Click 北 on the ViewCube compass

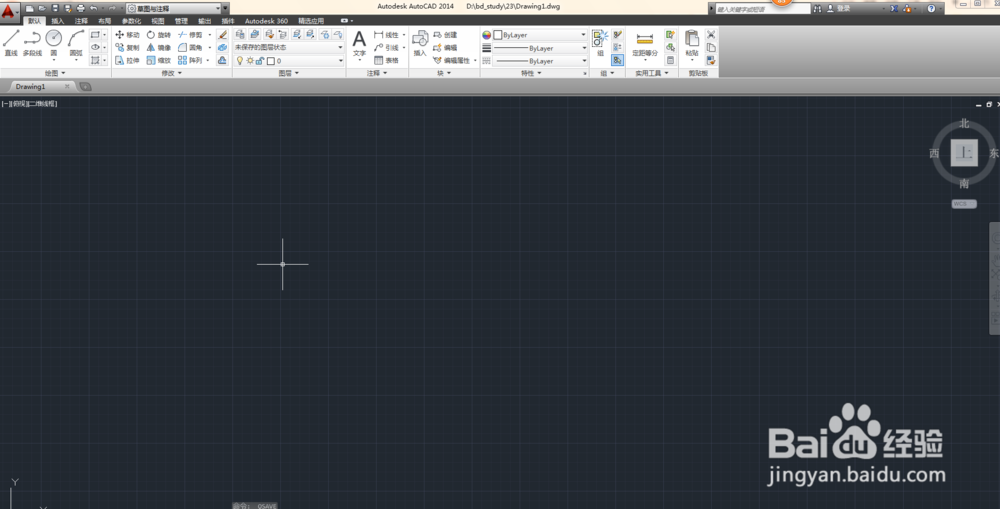click(964, 123)
